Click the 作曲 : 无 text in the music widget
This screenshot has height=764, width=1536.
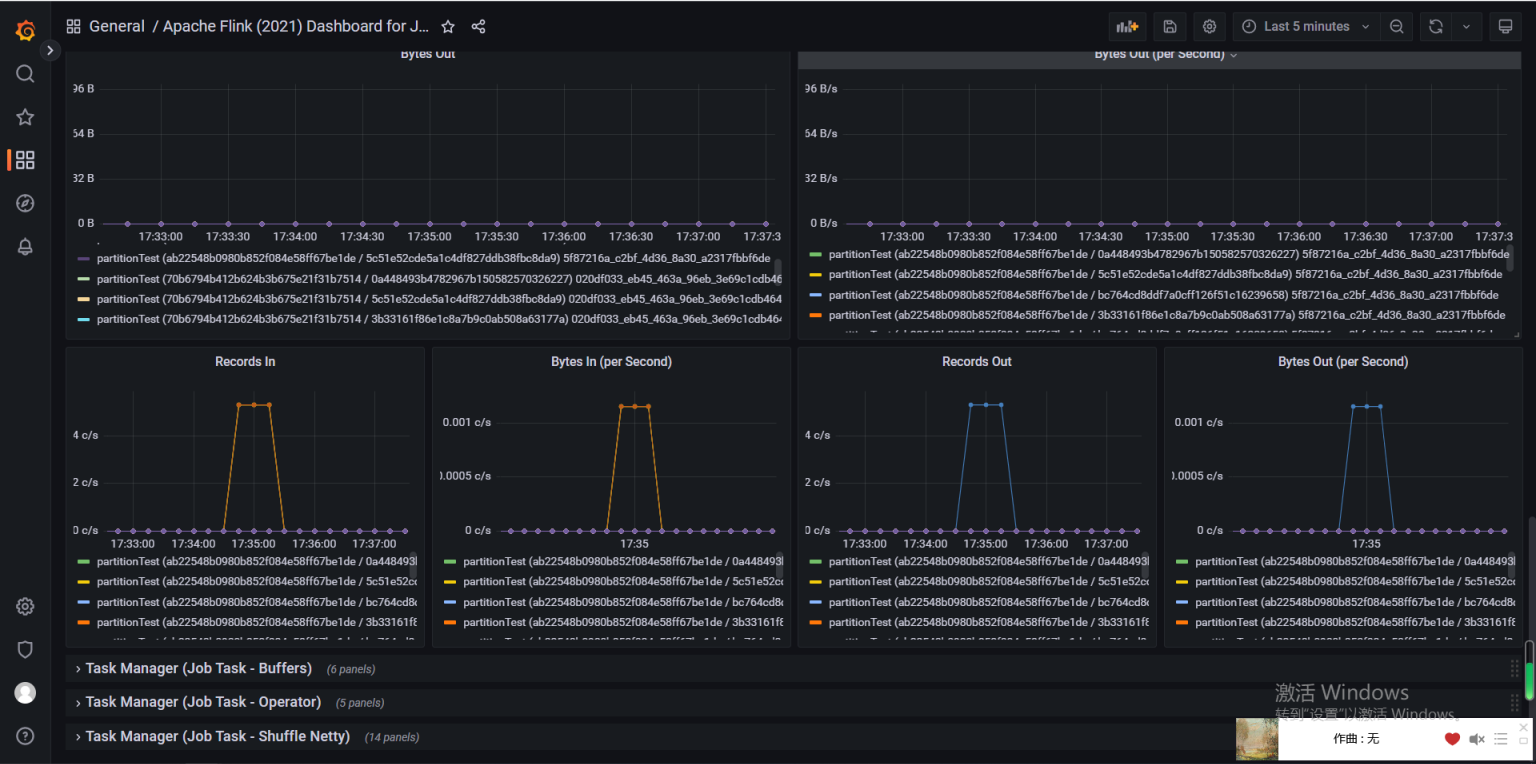[1356, 739]
